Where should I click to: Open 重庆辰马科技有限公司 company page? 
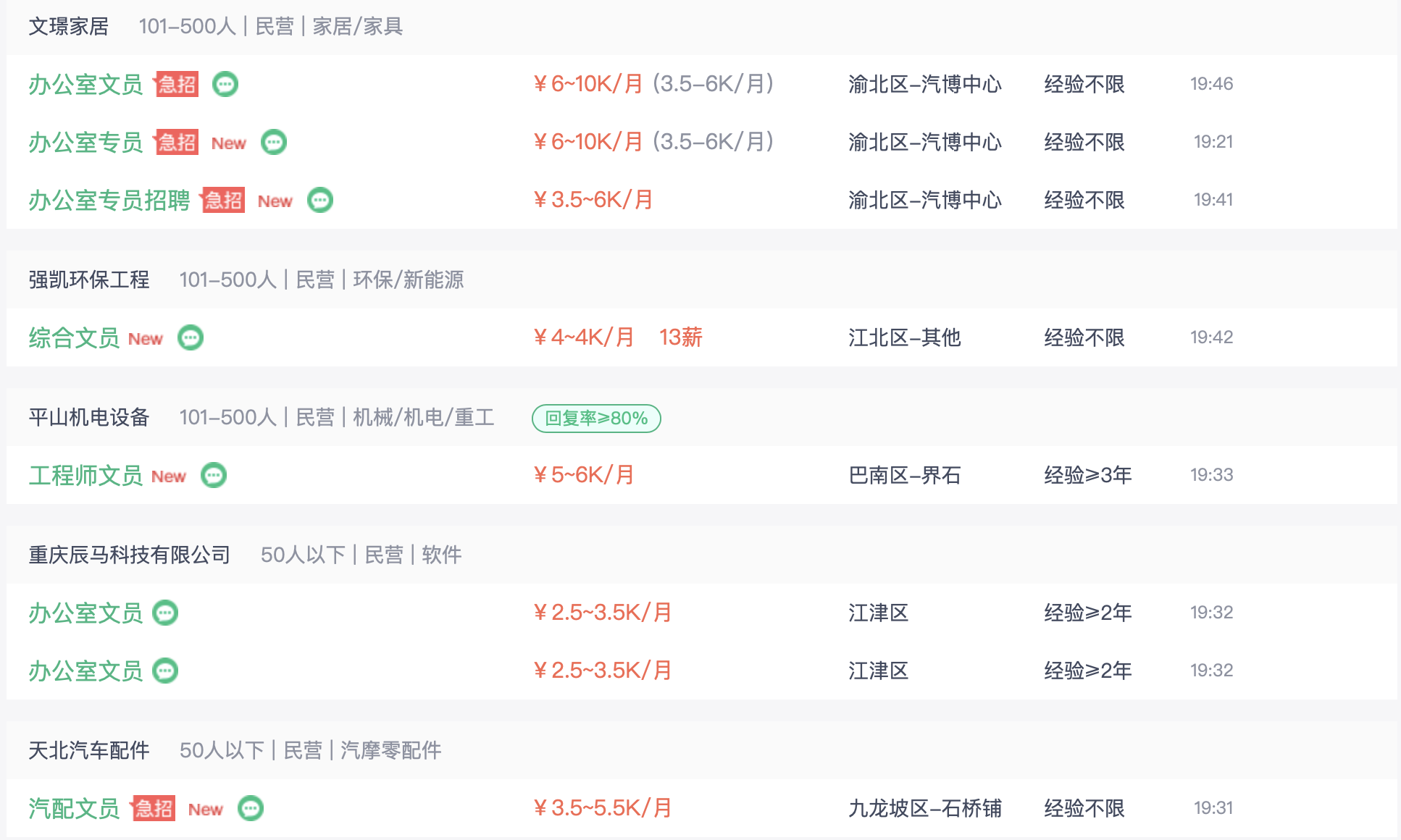(130, 555)
